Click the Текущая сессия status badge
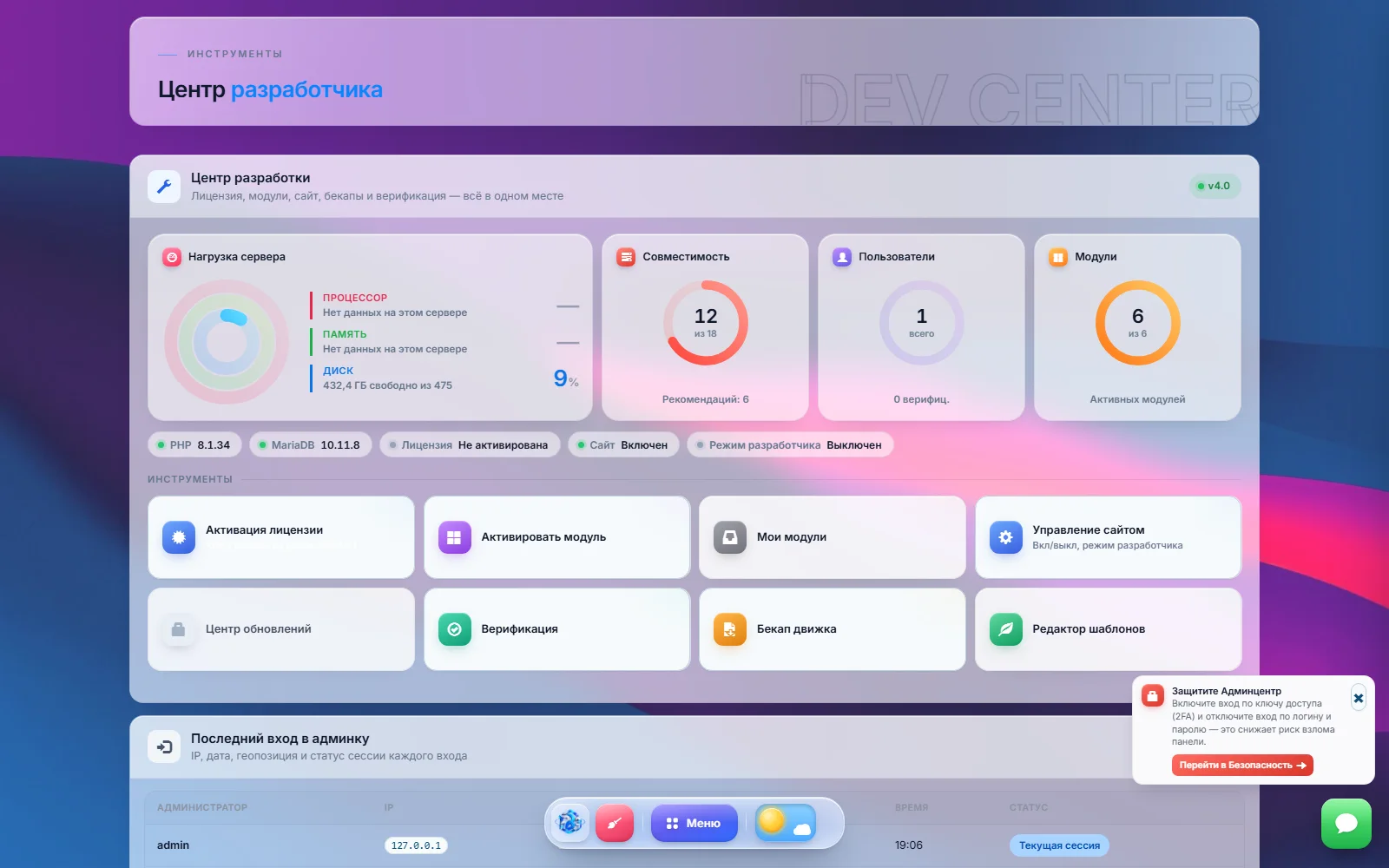Screen dimensions: 1389x868 pos(1059,845)
